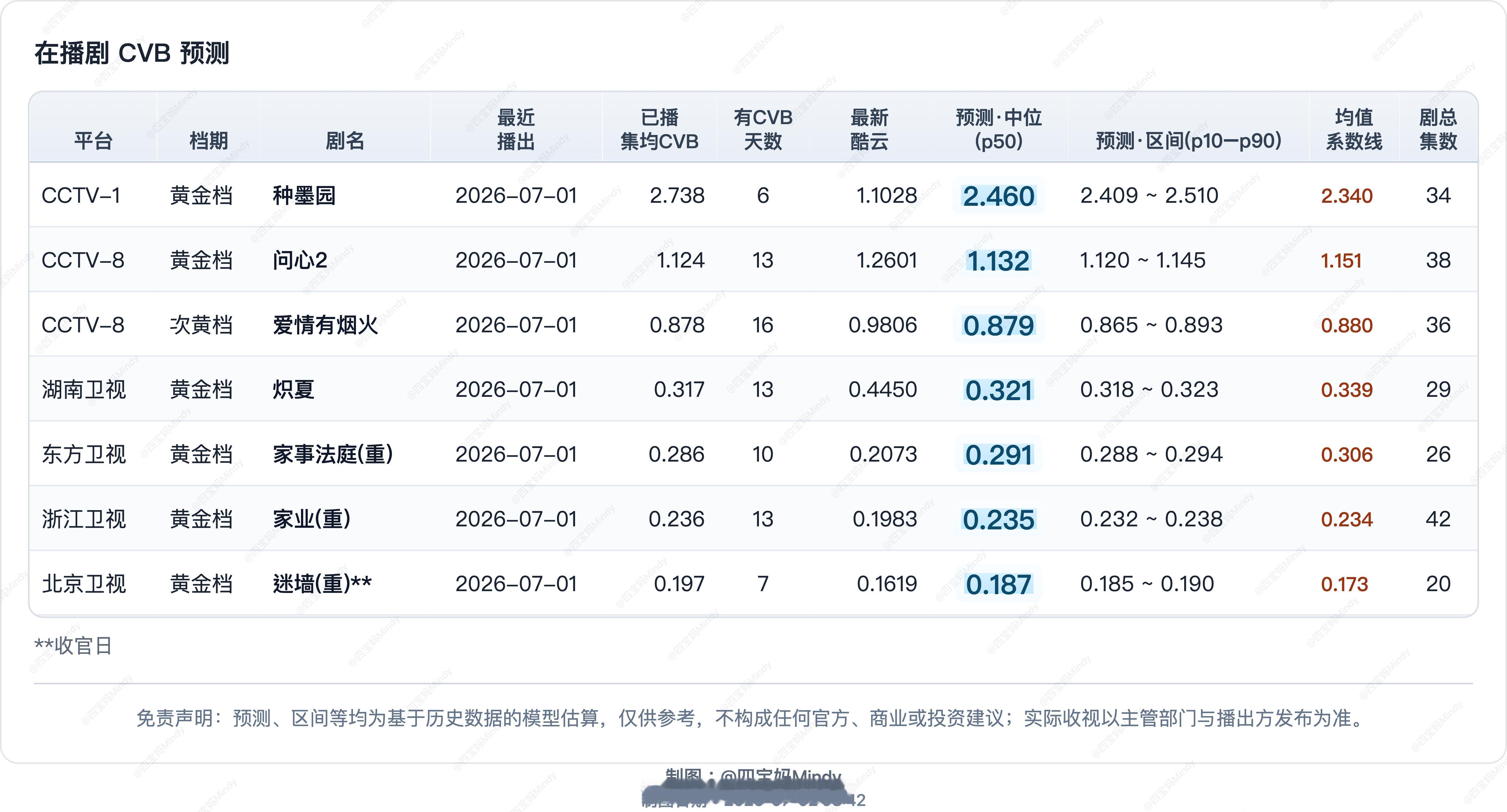Click the **收官日 footnote
Image resolution: width=1507 pixels, height=812 pixels.
[x=73, y=646]
